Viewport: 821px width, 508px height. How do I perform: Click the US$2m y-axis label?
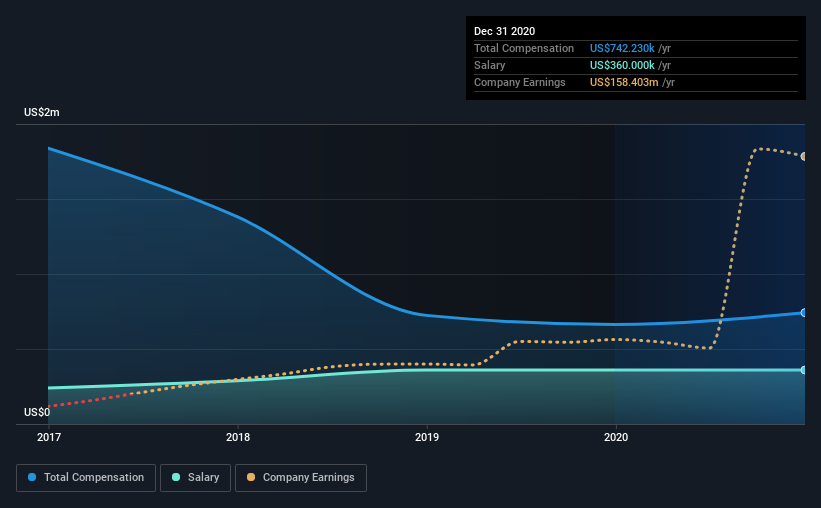click(x=42, y=113)
